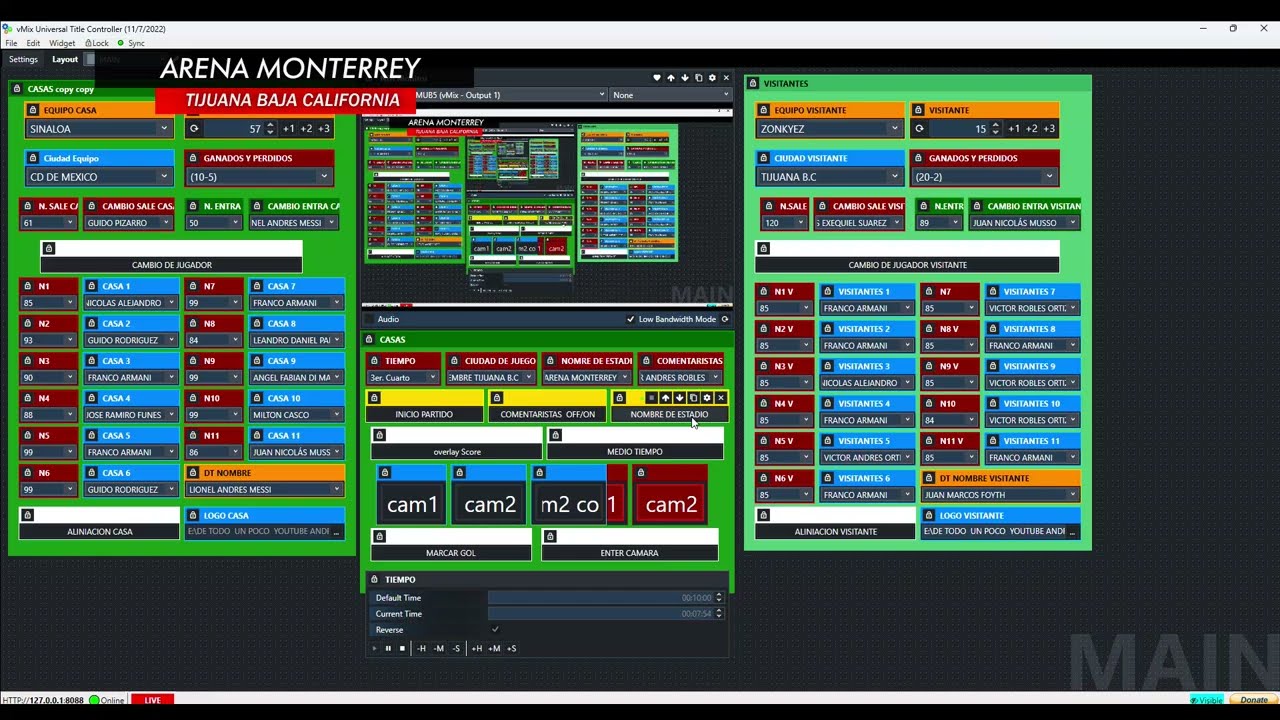Open the TIEMPO dropdown showing 3er. Cuarto
This screenshot has height=720, width=1280.
[x=403, y=377]
